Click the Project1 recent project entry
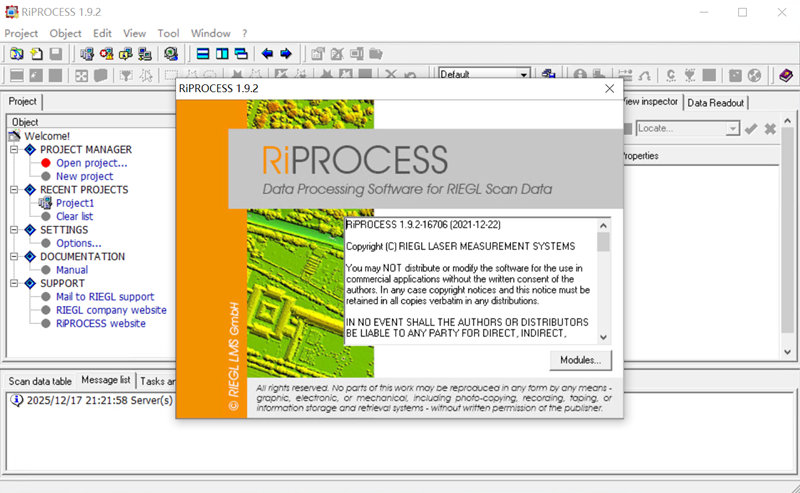Screen dimensions: 800x493 coord(75,203)
